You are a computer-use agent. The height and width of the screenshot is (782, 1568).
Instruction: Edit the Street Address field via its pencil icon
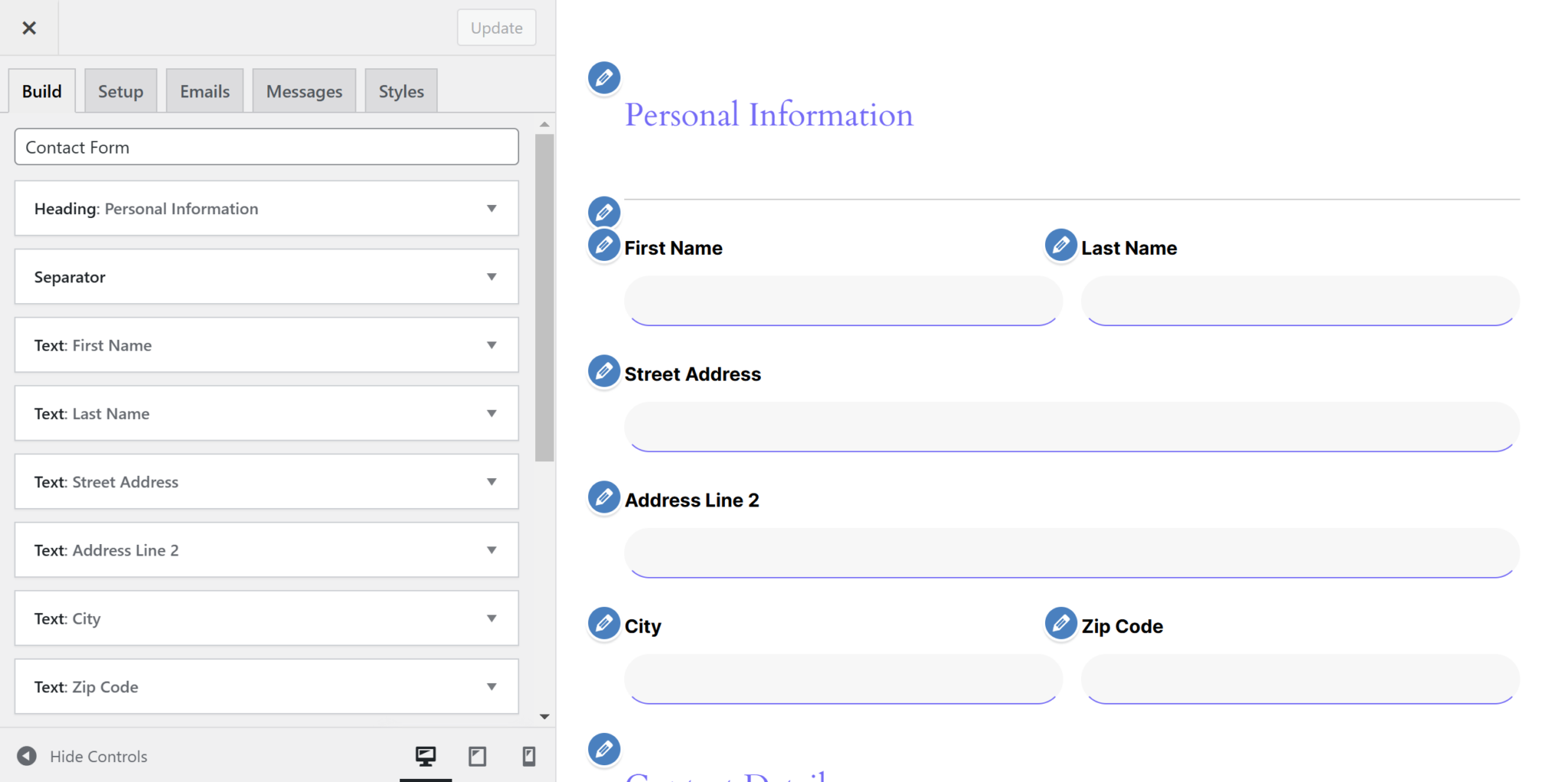tap(603, 371)
